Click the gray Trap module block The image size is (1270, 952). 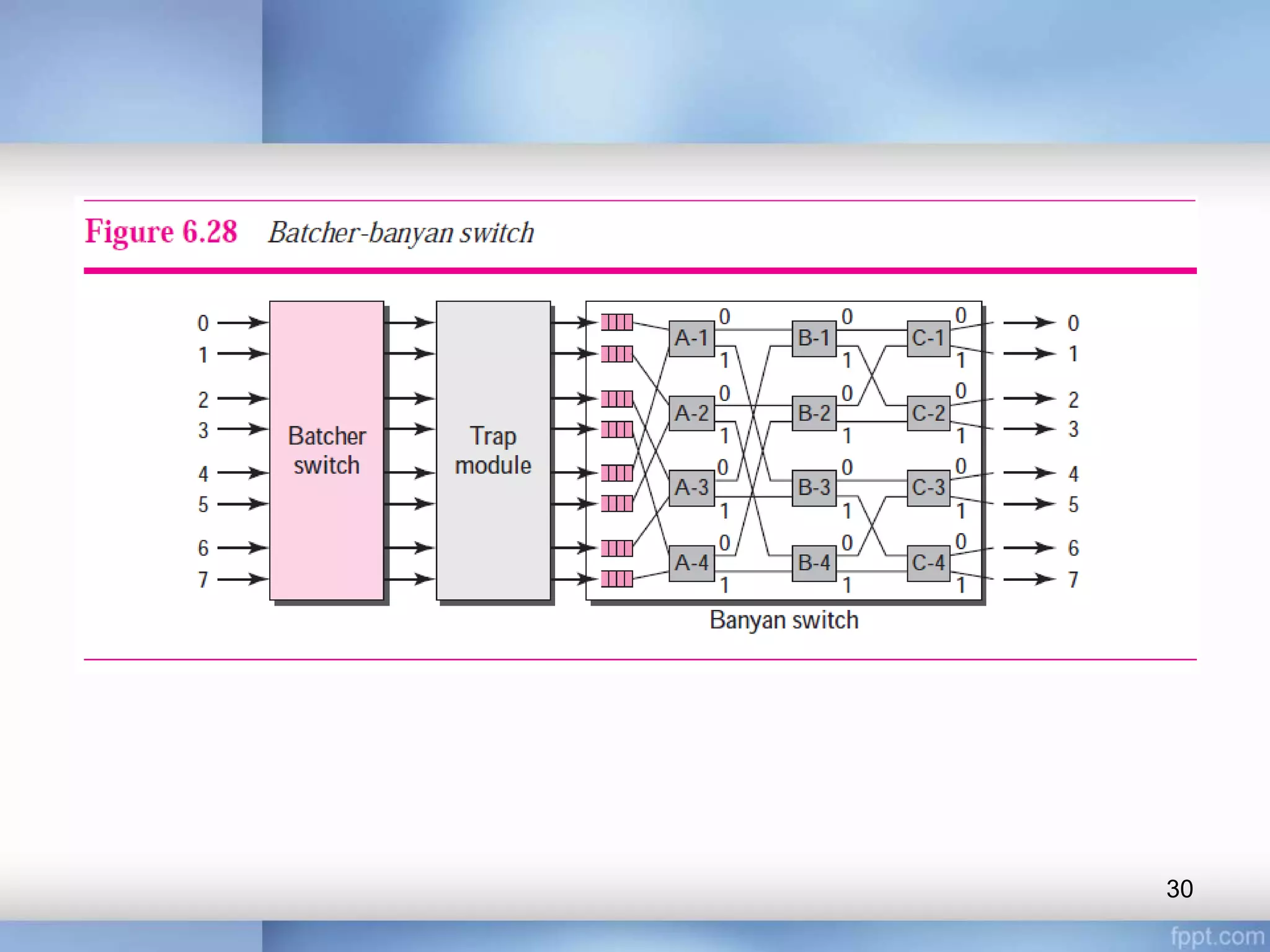[493, 451]
